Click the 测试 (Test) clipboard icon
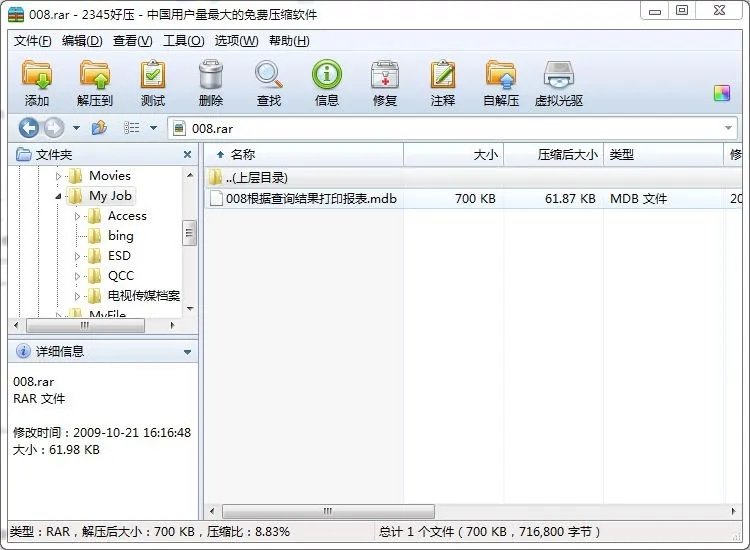 153,75
